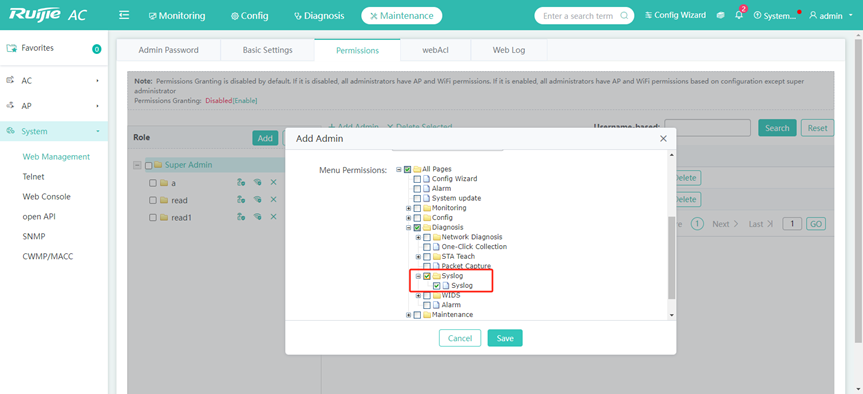Tick the Network Diagnosis checkbox

coord(427,237)
